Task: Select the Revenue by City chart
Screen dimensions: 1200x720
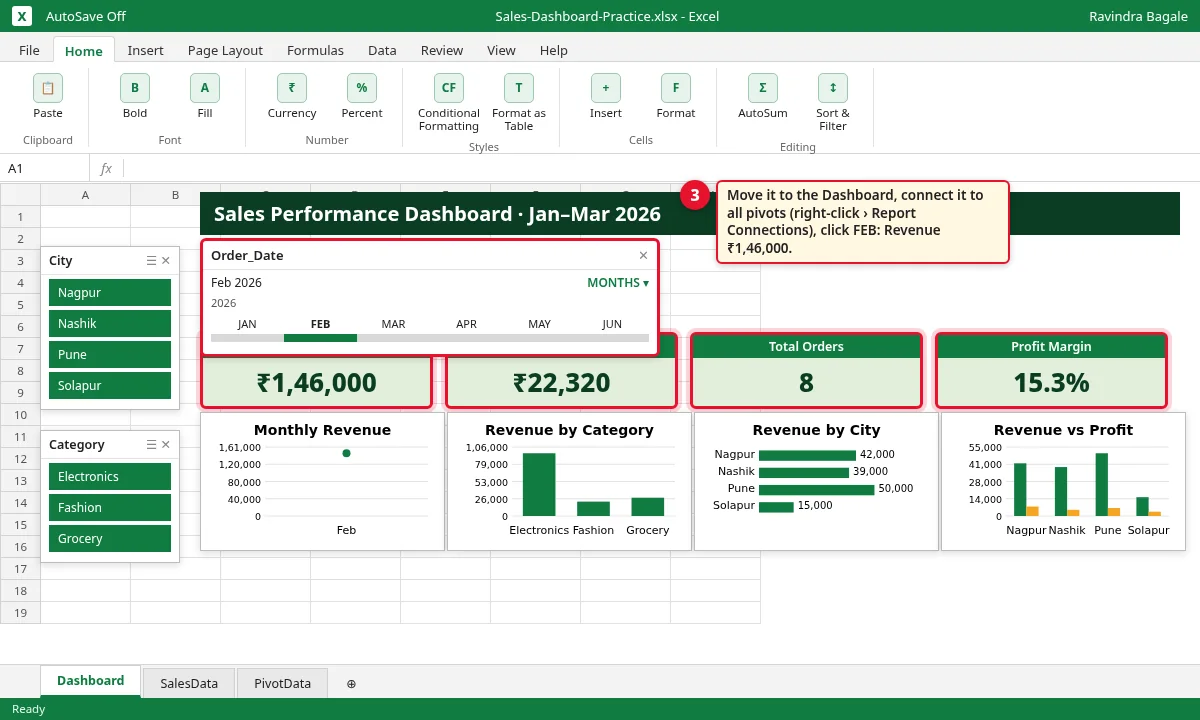Action: [x=816, y=481]
